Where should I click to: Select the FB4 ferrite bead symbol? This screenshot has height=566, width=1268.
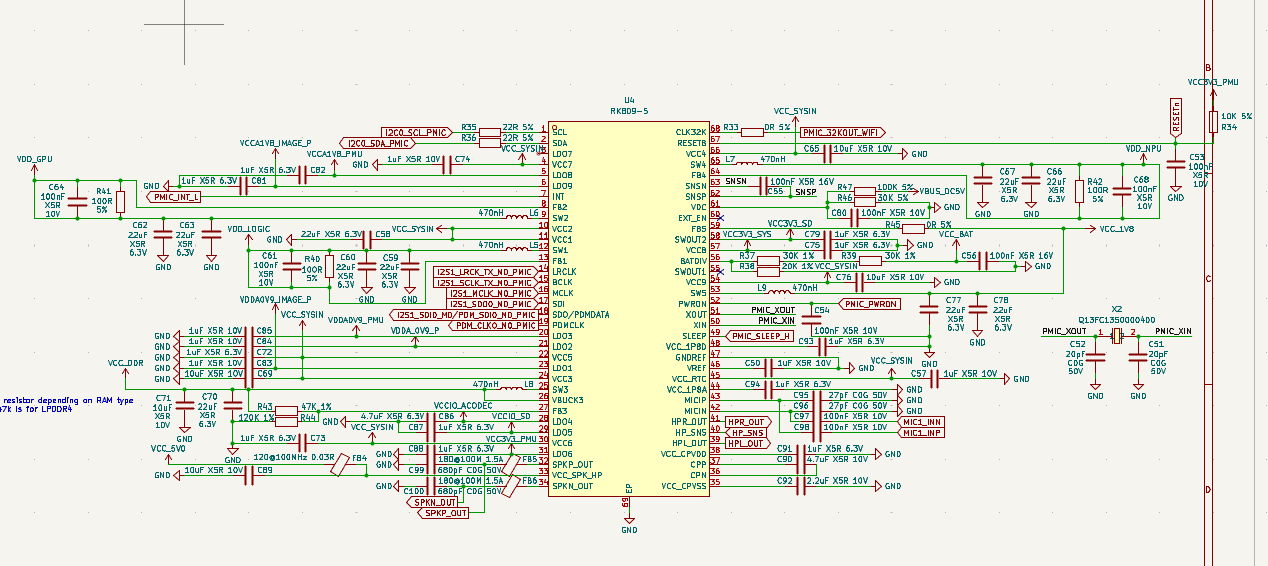(x=341, y=464)
